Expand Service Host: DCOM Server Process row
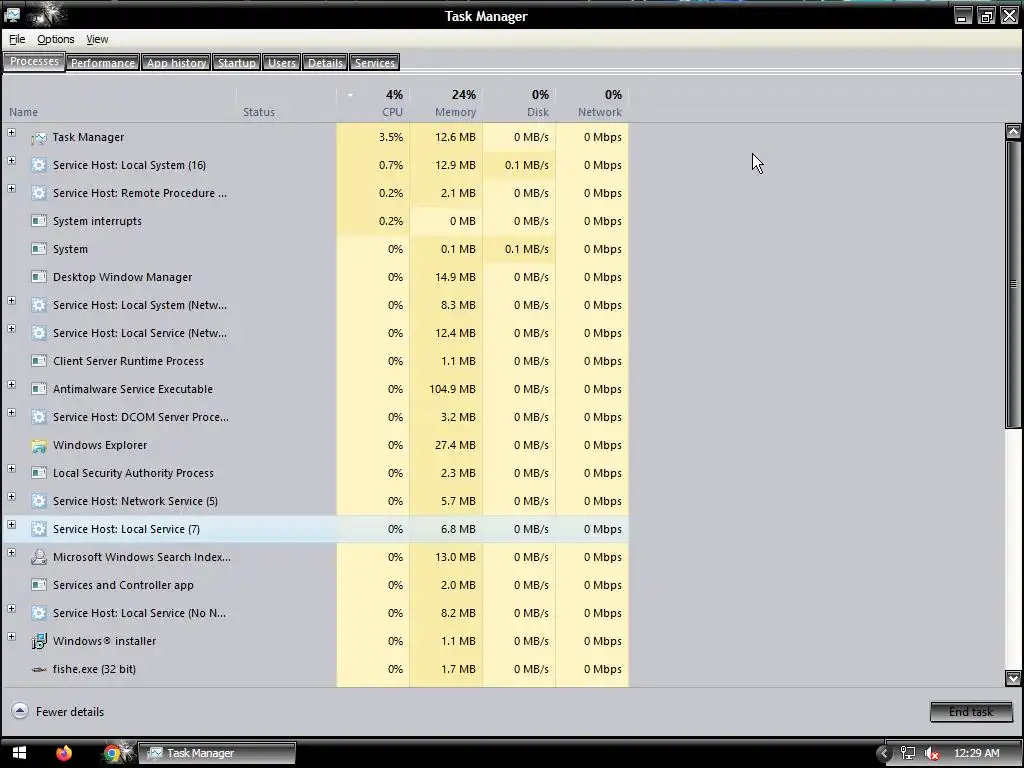Screen dimensions: 1024x768 (x=12, y=413)
